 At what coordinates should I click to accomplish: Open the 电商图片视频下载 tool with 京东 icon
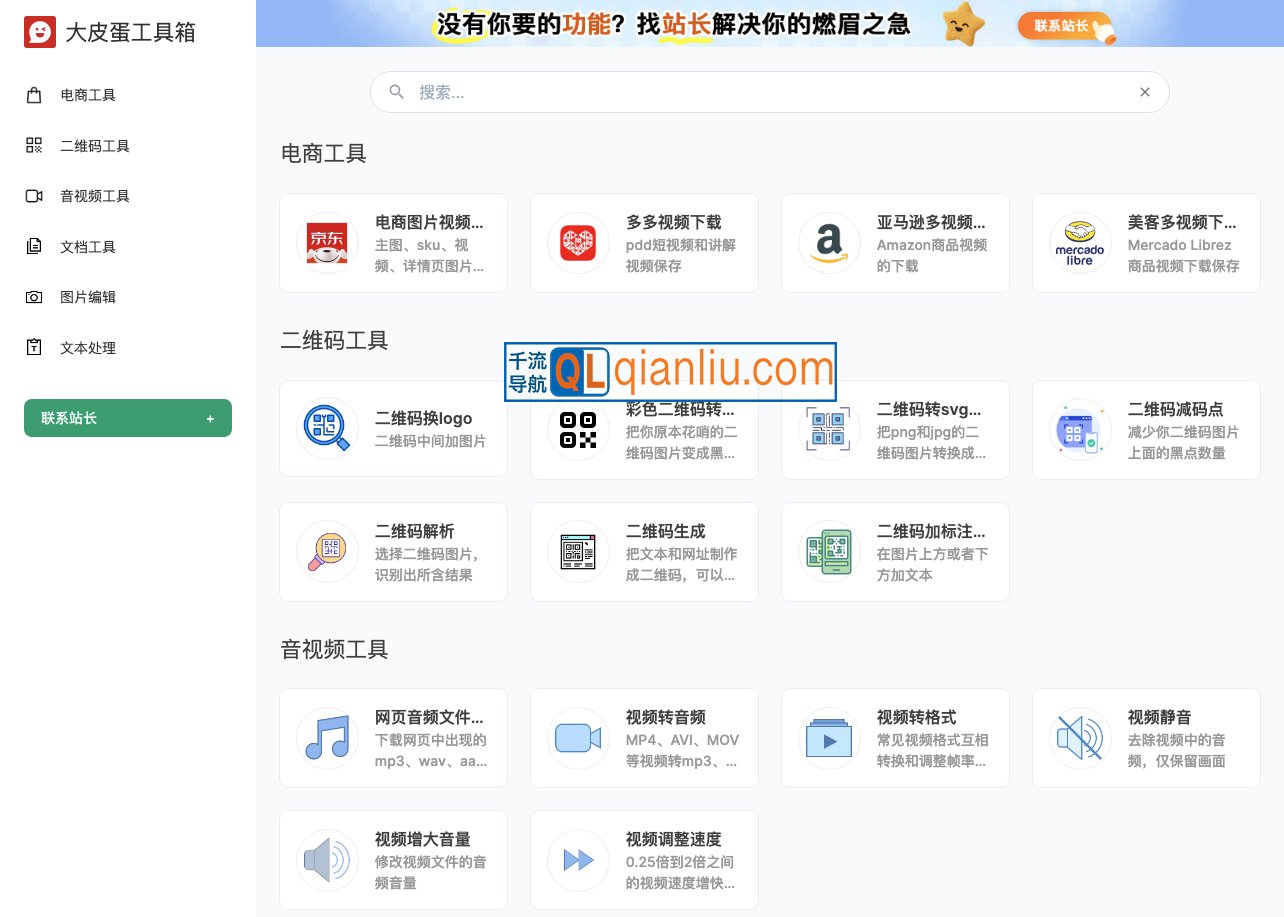coord(393,243)
